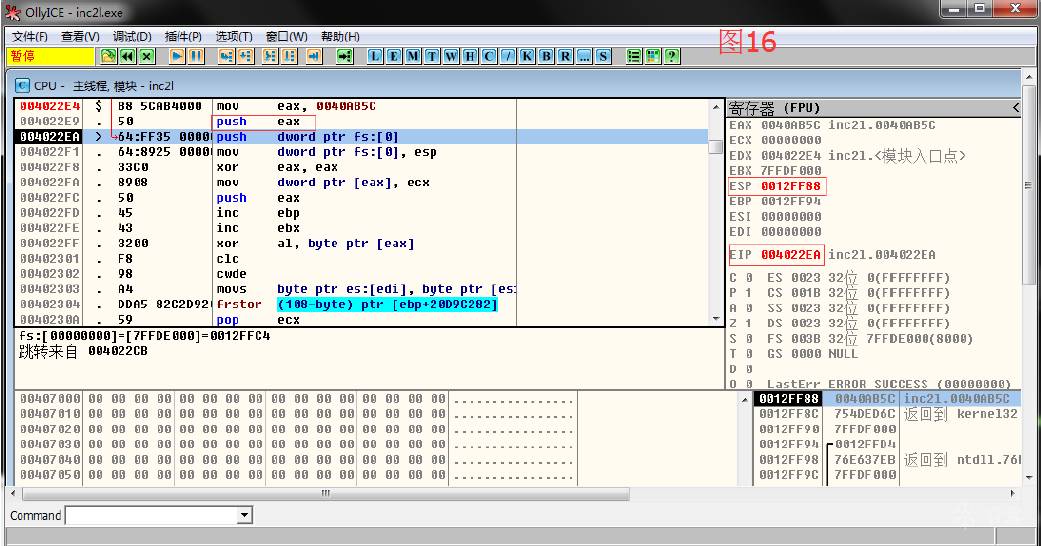Click the EIP register value 004022EA
This screenshot has height=546, width=1041.
click(x=790, y=254)
